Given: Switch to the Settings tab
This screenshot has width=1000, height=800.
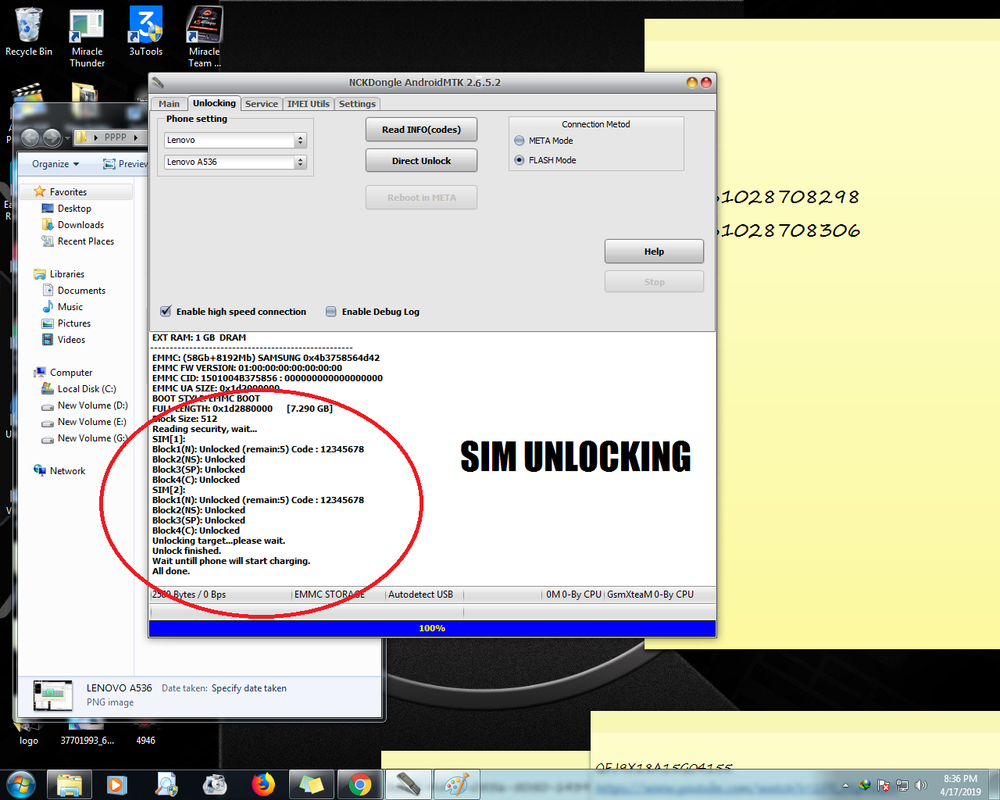Looking at the screenshot, I should (x=357, y=104).
